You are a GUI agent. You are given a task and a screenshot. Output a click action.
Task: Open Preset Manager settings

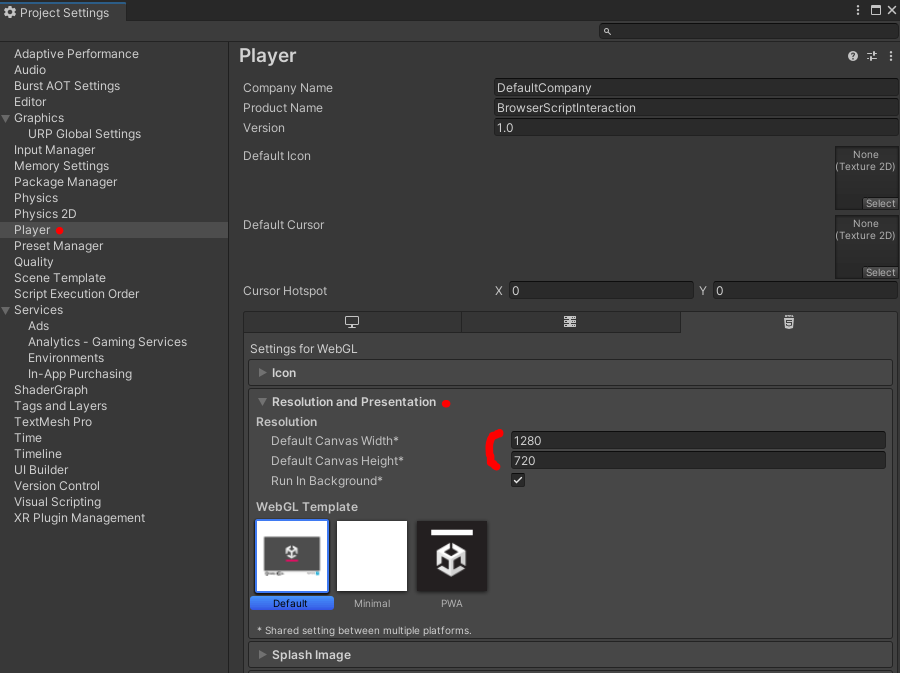(59, 246)
